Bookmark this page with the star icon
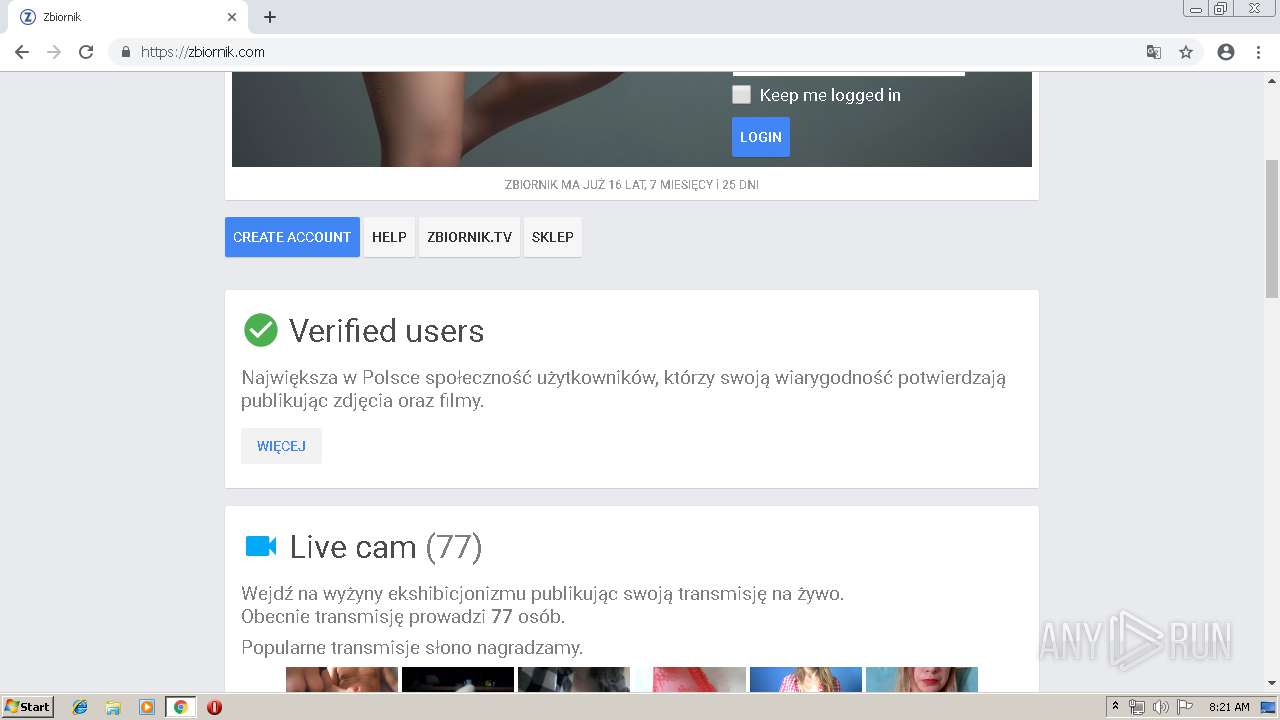Viewport: 1280px width, 720px height. 1186,52
